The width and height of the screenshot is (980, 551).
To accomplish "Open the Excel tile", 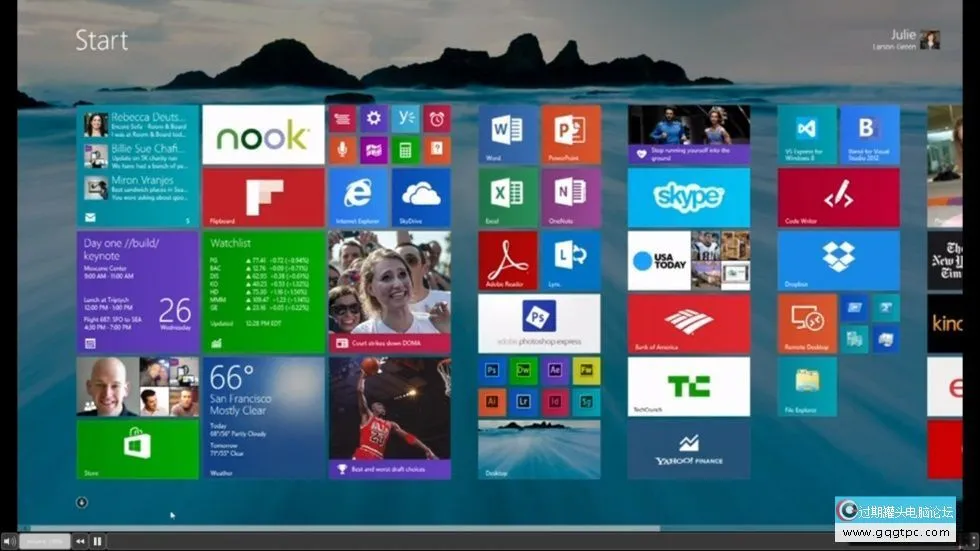I will (x=508, y=197).
